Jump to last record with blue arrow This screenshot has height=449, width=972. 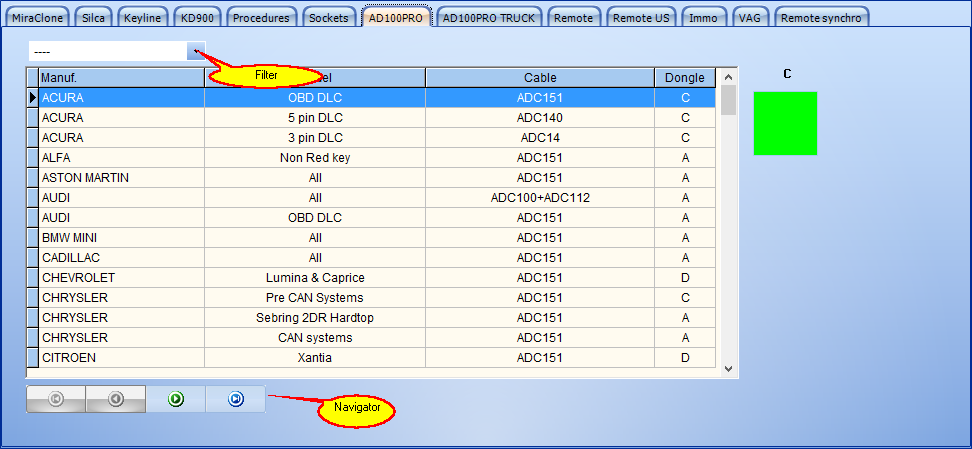click(x=236, y=399)
